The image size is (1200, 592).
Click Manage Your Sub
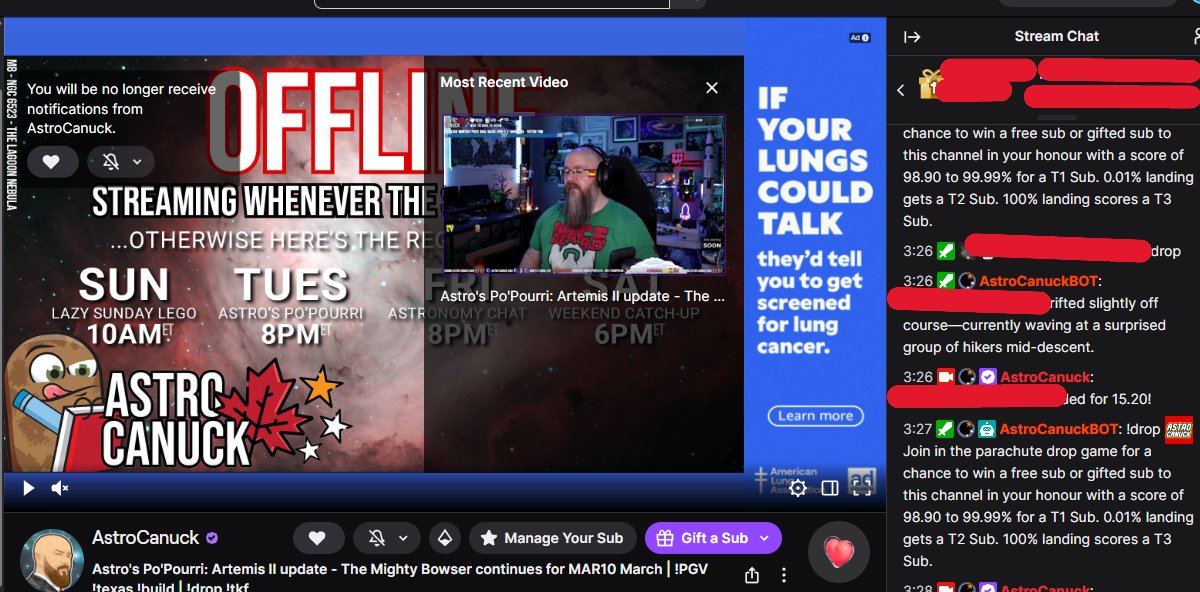coord(552,538)
